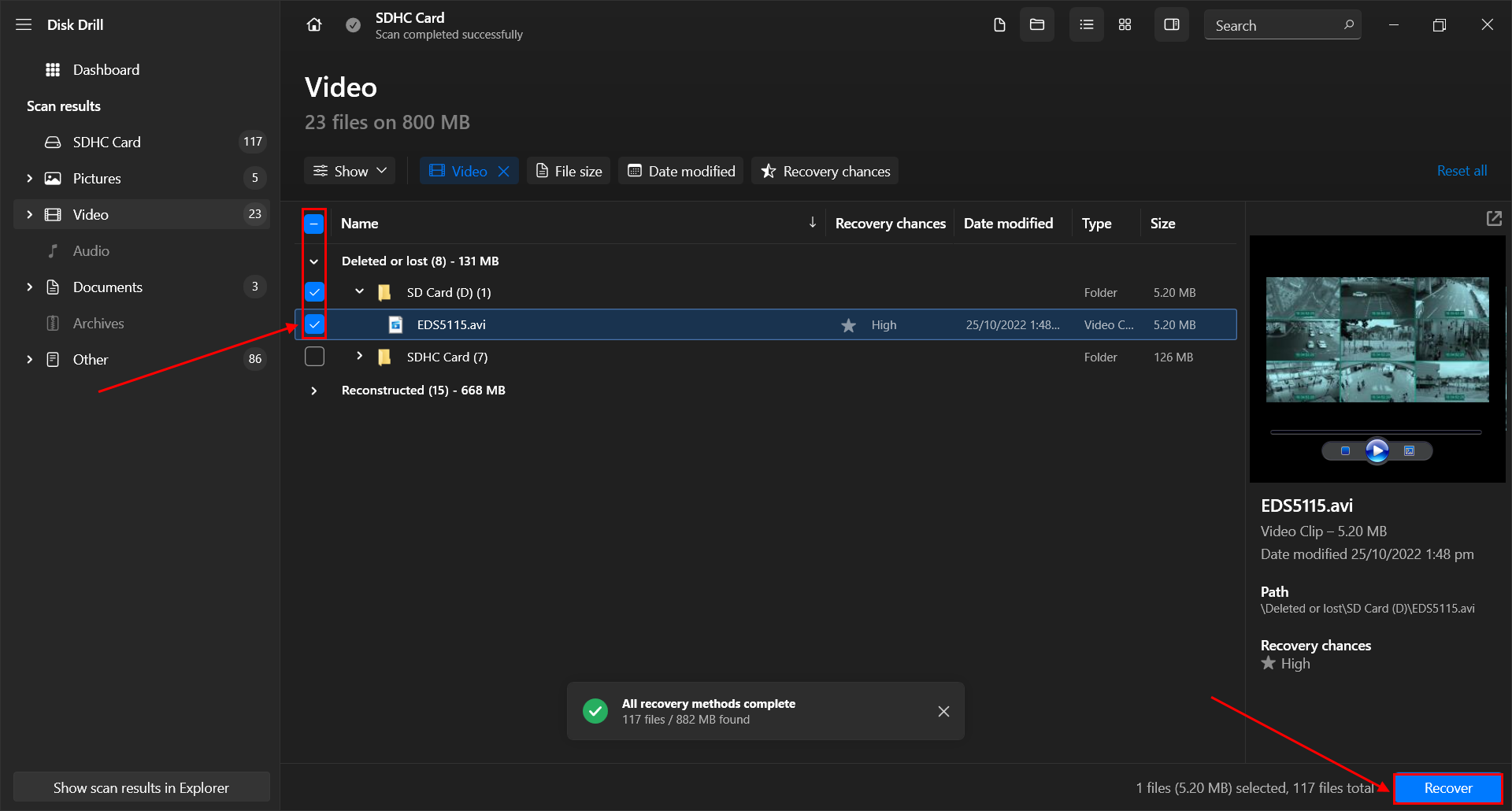
Task: Collapse the SD Card (D) folder
Action: click(359, 291)
